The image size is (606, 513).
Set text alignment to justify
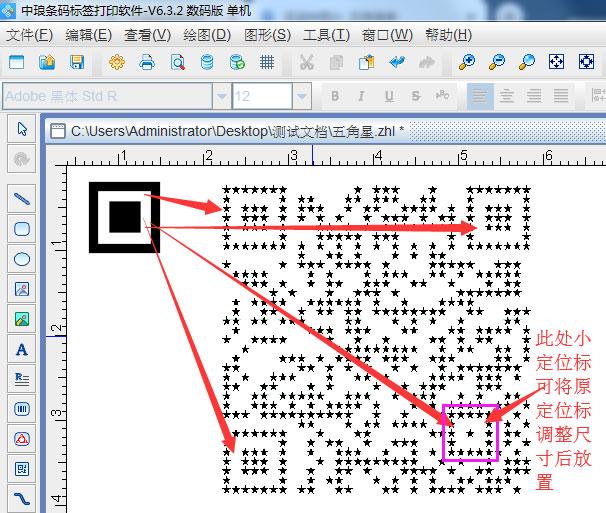click(561, 96)
